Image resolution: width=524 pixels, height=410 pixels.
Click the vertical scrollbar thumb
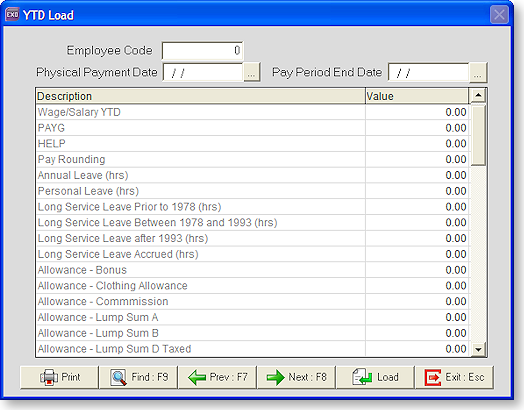(478, 135)
